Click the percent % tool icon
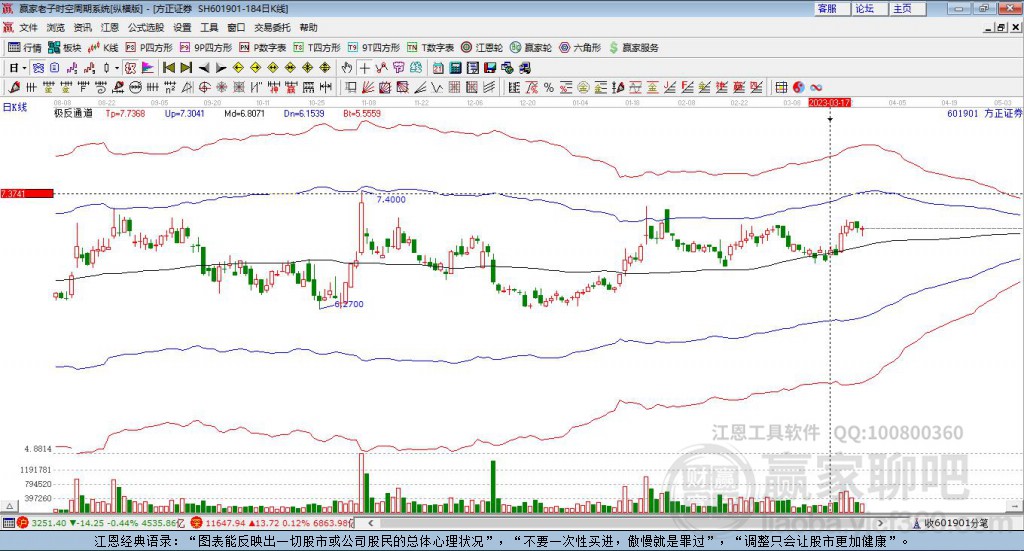 [x=549, y=87]
